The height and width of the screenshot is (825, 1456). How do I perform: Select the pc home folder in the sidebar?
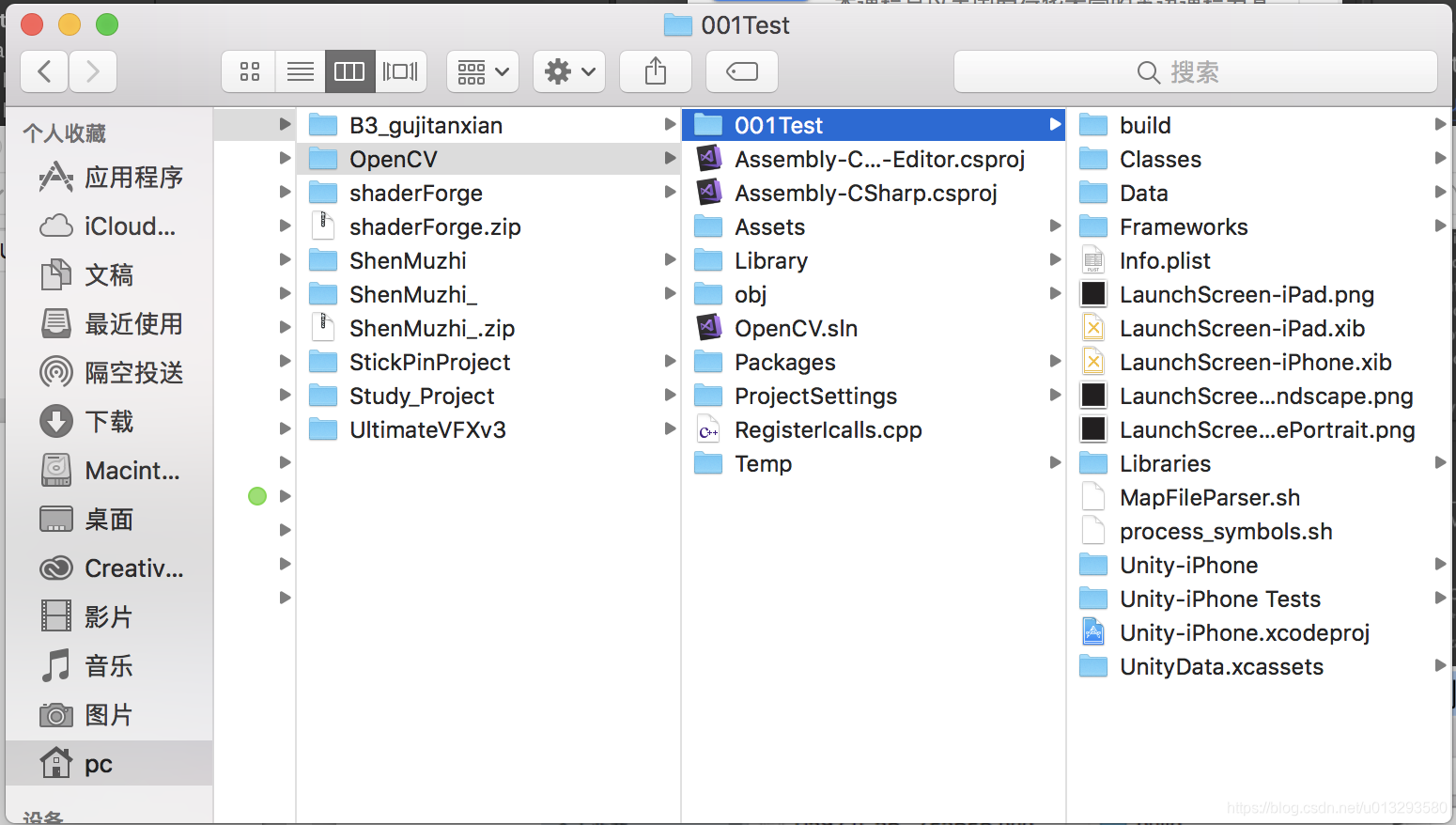tap(109, 764)
